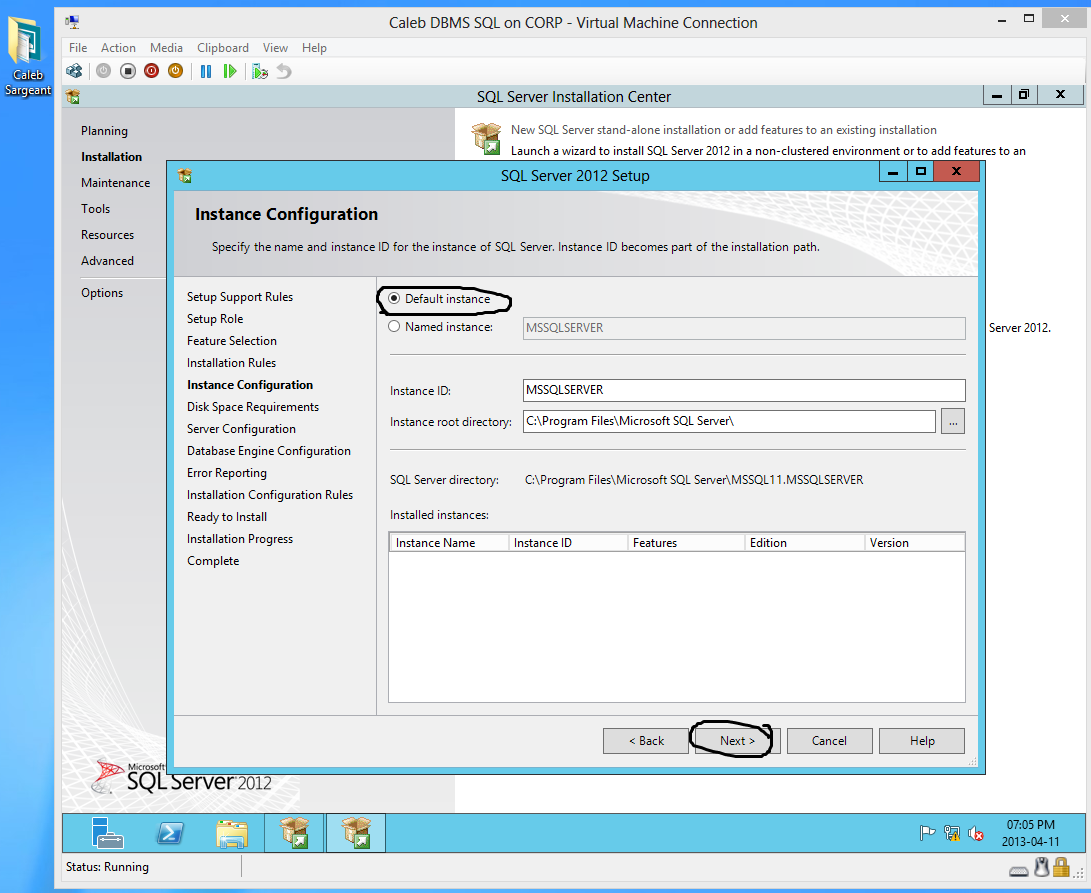This screenshot has width=1091, height=893.
Task: Revert the VM using the undo arrow icon
Action: point(284,71)
